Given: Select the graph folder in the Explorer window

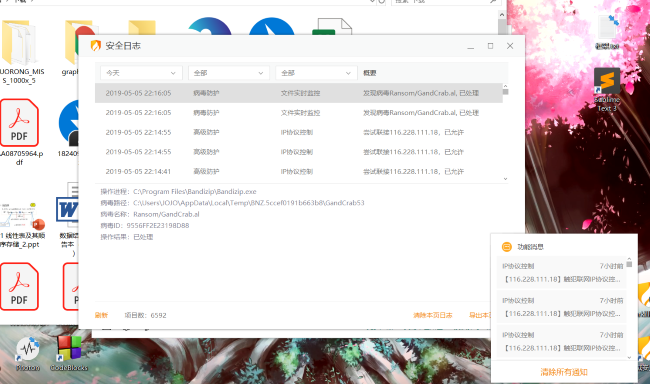Looking at the screenshot, I should click(x=70, y=48).
